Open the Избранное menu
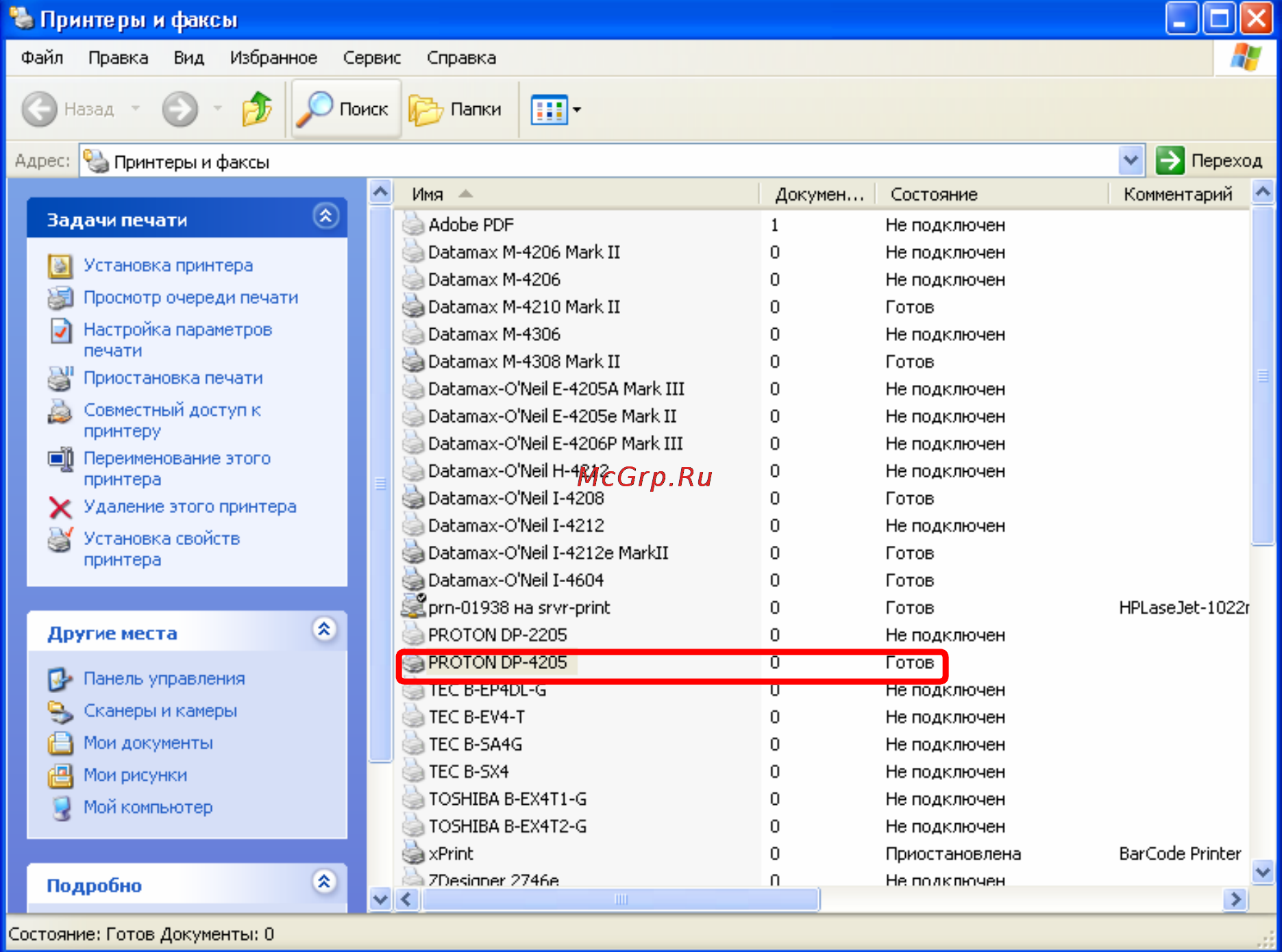 pos(273,58)
